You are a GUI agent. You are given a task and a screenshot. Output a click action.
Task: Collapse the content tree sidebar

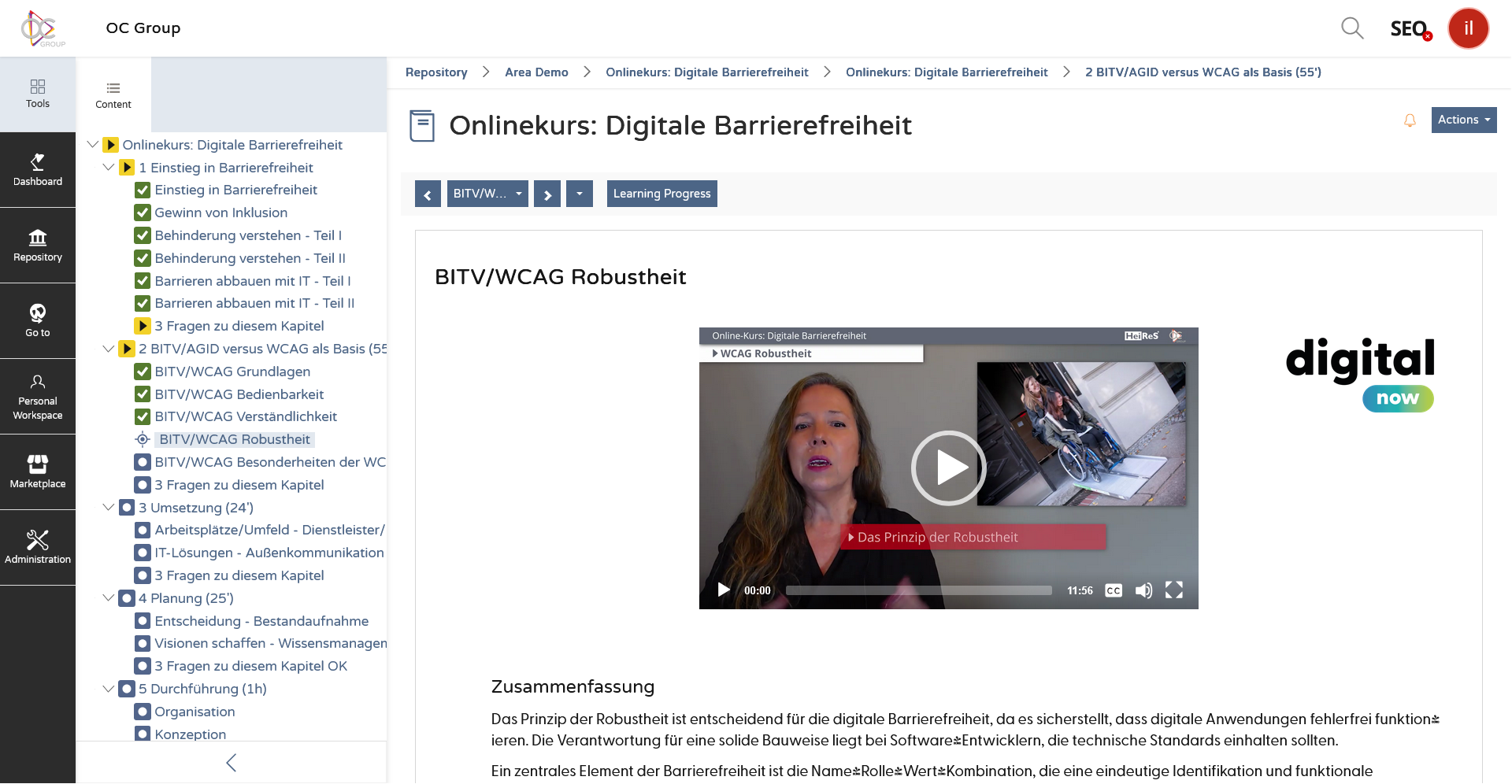pyautogui.click(x=231, y=763)
